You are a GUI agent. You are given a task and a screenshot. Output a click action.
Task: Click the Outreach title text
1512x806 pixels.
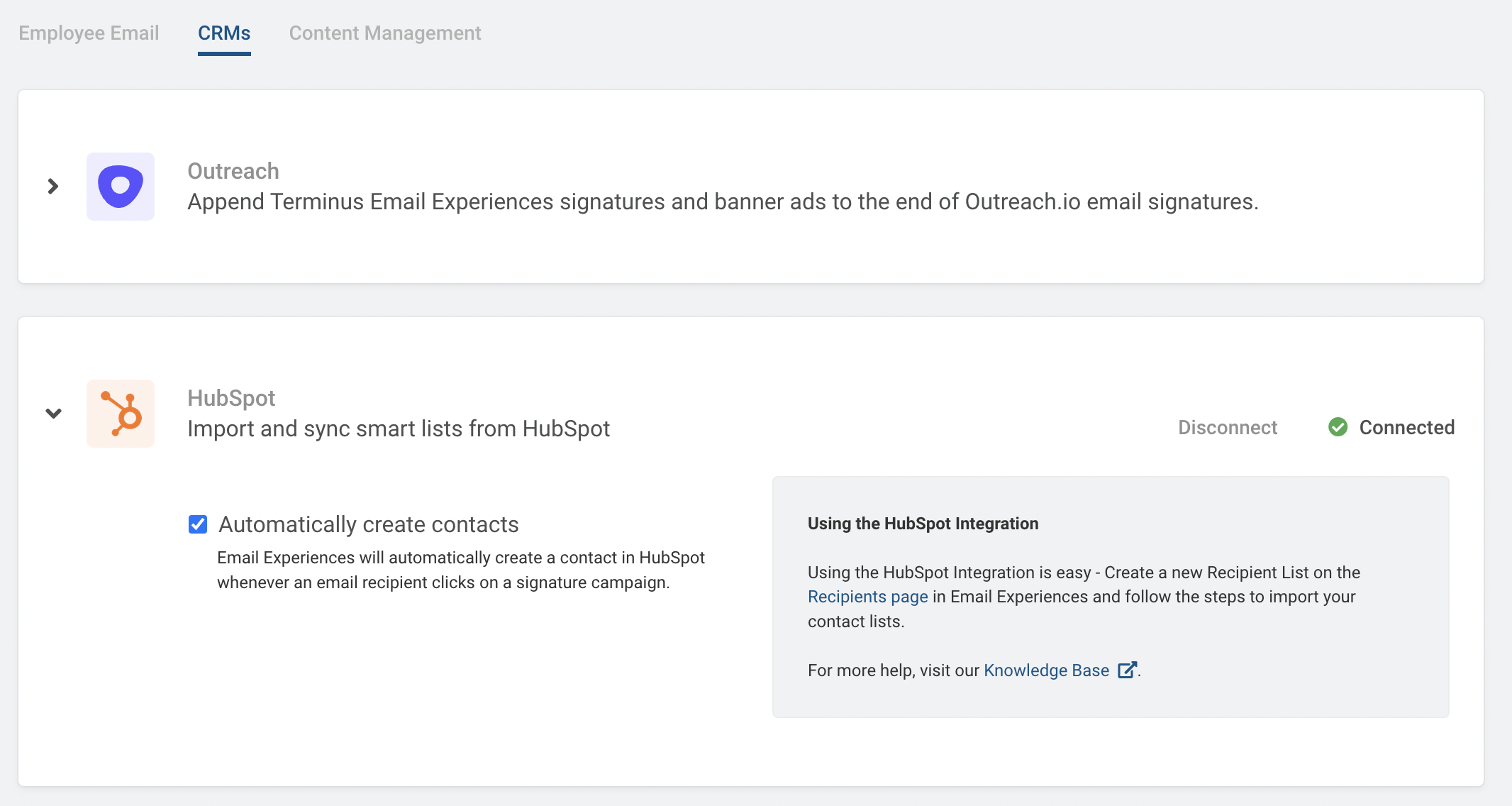(x=233, y=171)
